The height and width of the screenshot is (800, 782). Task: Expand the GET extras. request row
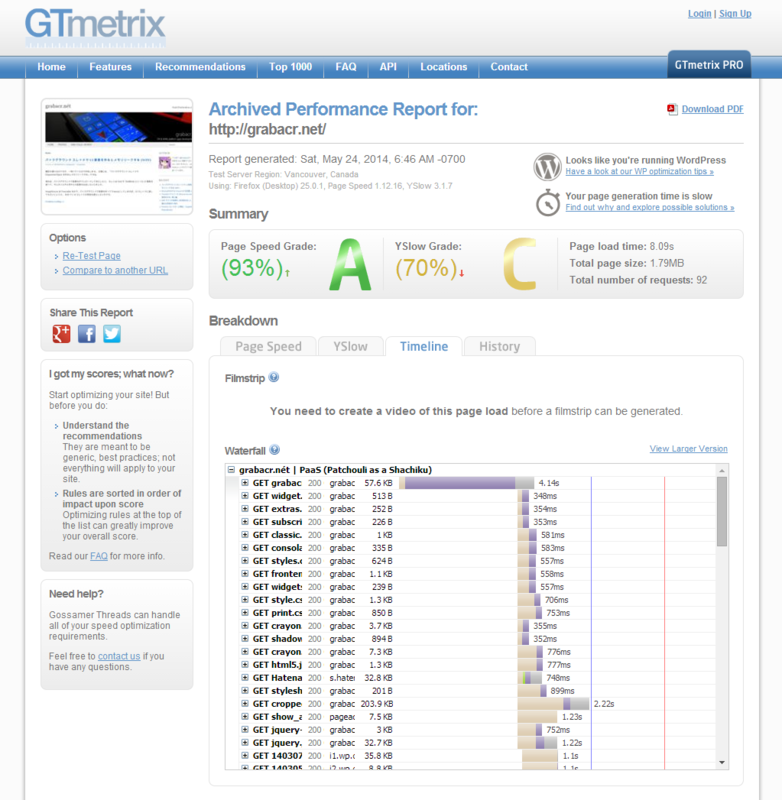click(x=245, y=509)
